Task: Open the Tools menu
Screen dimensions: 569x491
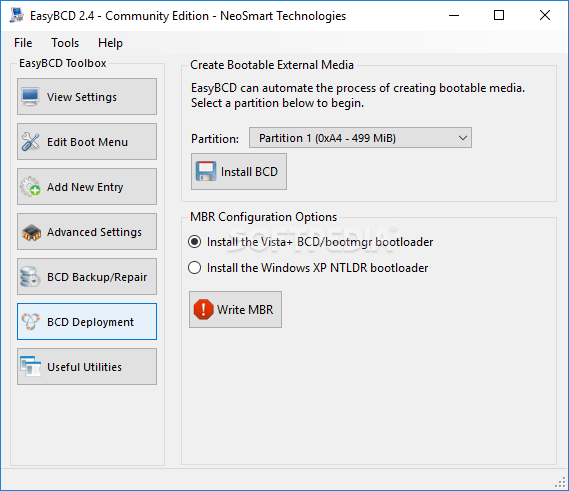Action: (x=65, y=43)
